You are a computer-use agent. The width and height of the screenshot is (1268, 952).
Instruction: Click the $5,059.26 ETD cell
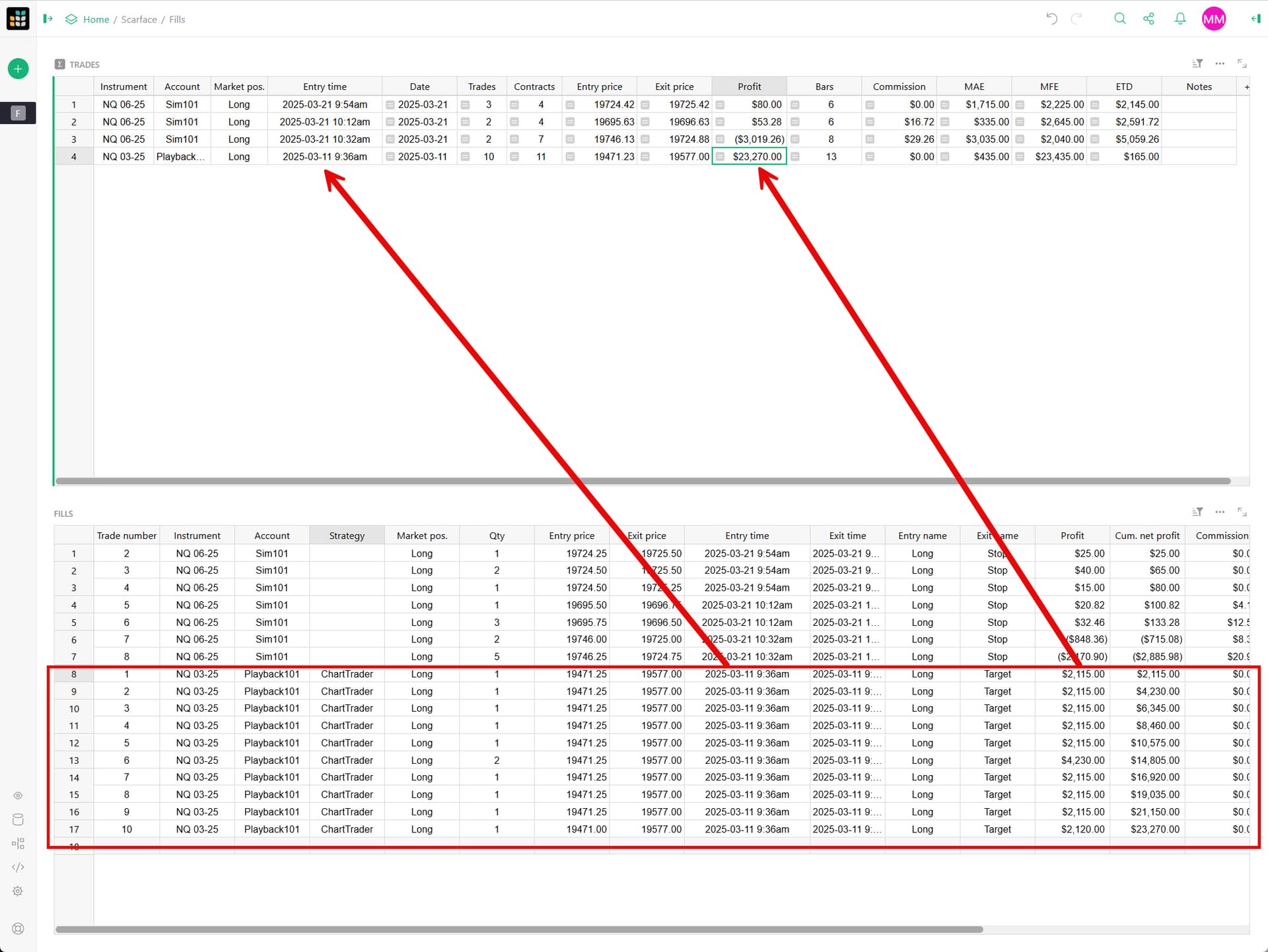click(x=1124, y=139)
